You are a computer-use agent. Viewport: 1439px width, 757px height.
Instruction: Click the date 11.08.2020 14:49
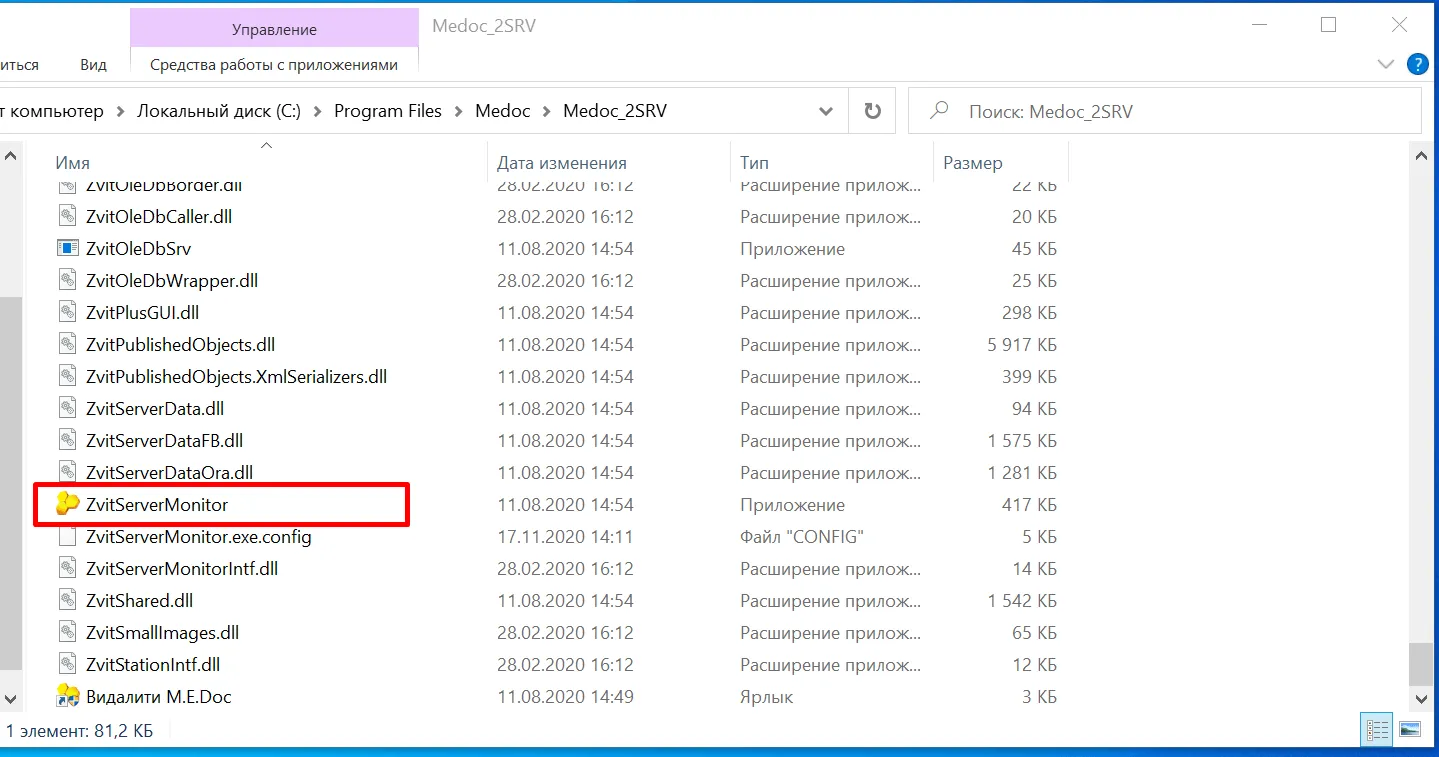(565, 697)
